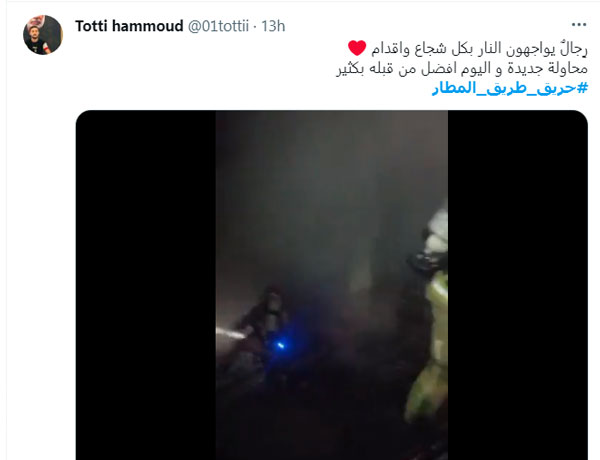The image size is (600, 460).
Task: Click the white helmet of the firefighter
Action: [x=436, y=230]
